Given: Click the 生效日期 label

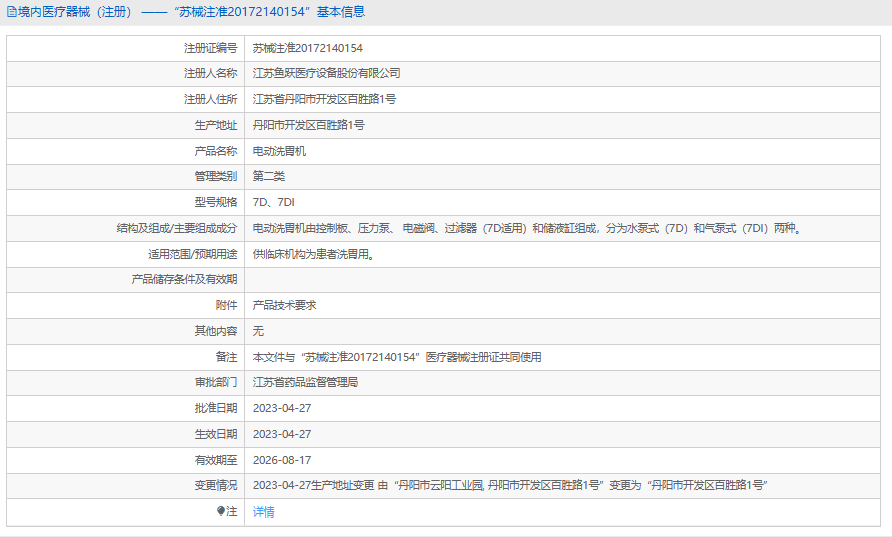Looking at the screenshot, I should 216,434.
